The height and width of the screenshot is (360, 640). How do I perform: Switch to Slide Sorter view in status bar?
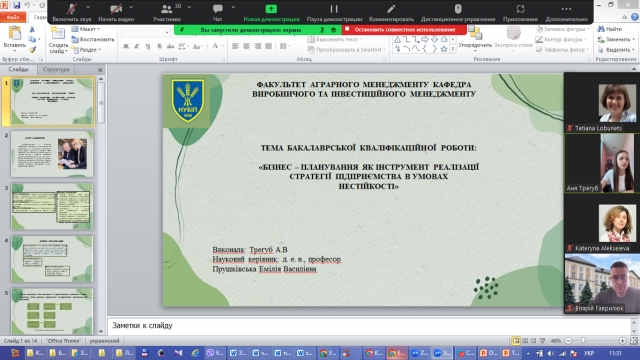[x=525, y=340]
